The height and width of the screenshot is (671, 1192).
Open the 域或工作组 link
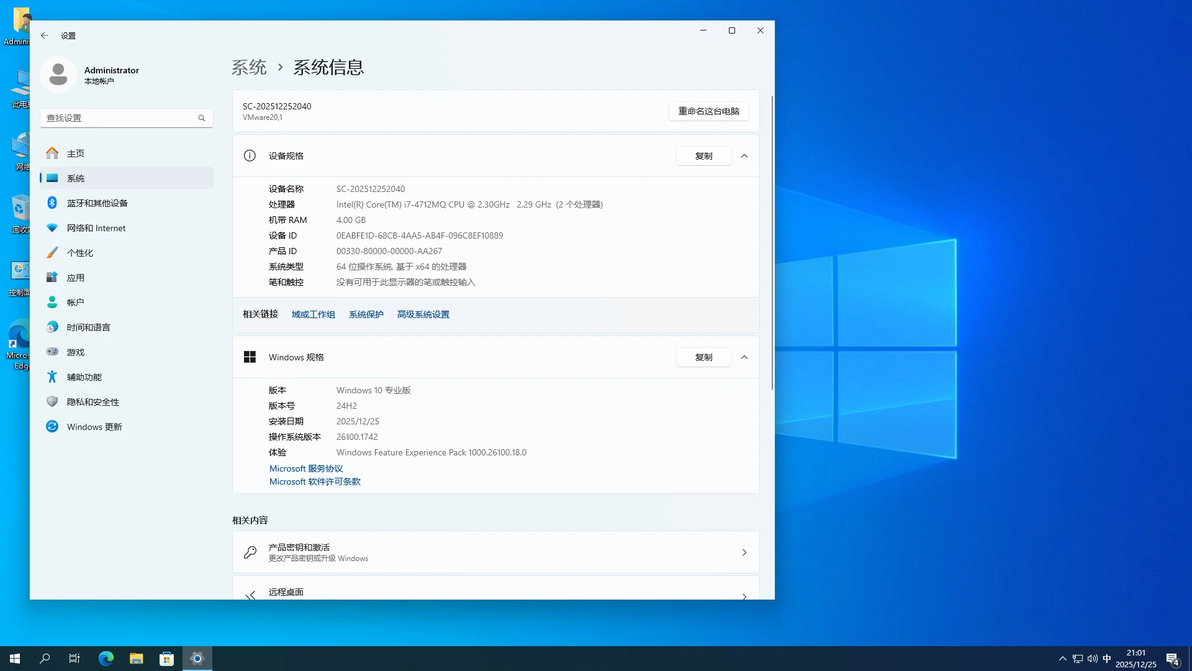tap(313, 314)
